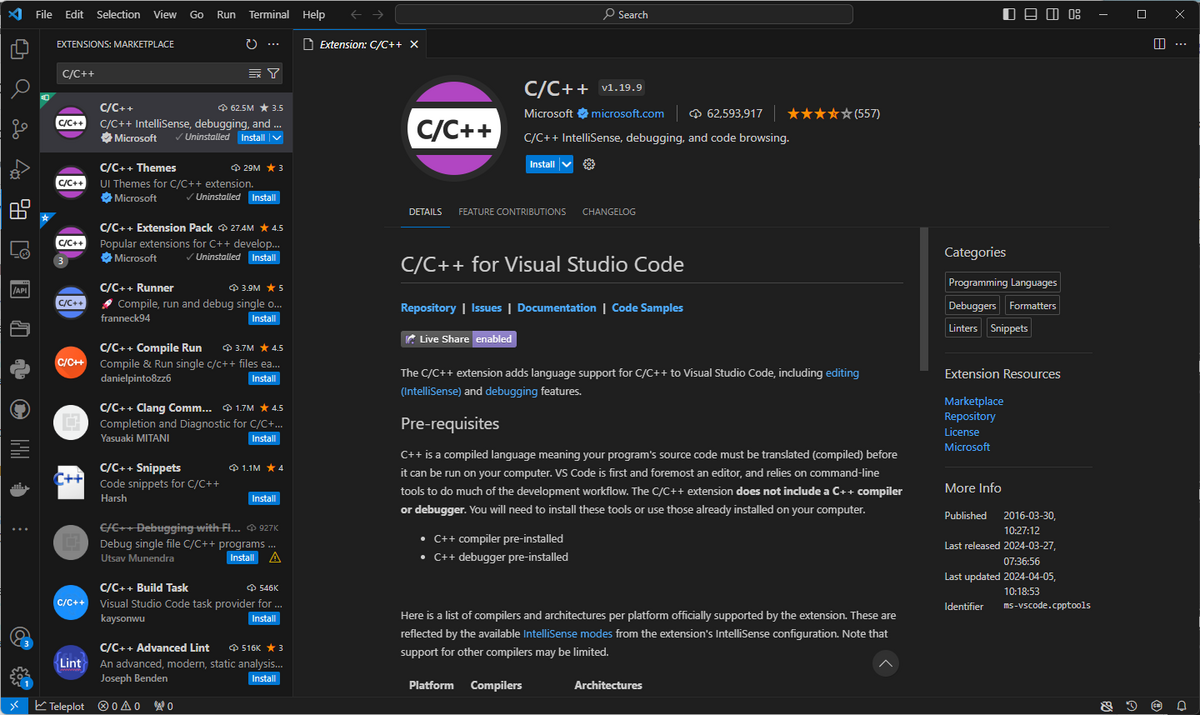Open the microsoft.com publisher link
1200x715 pixels.
(627, 114)
